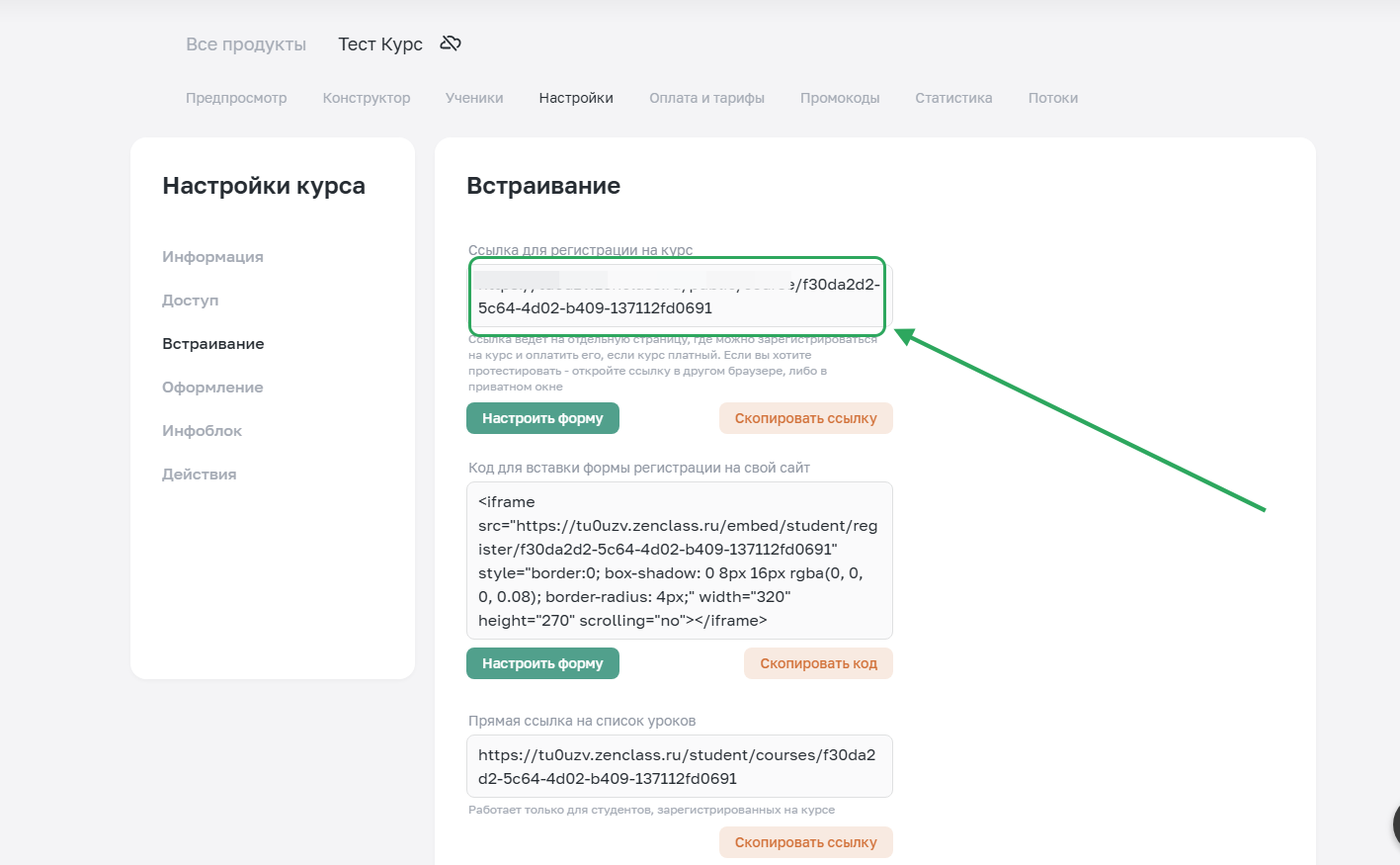Image resolution: width=1400 pixels, height=865 pixels.
Task: Click the direct lessons list link field
Action: click(x=679, y=766)
